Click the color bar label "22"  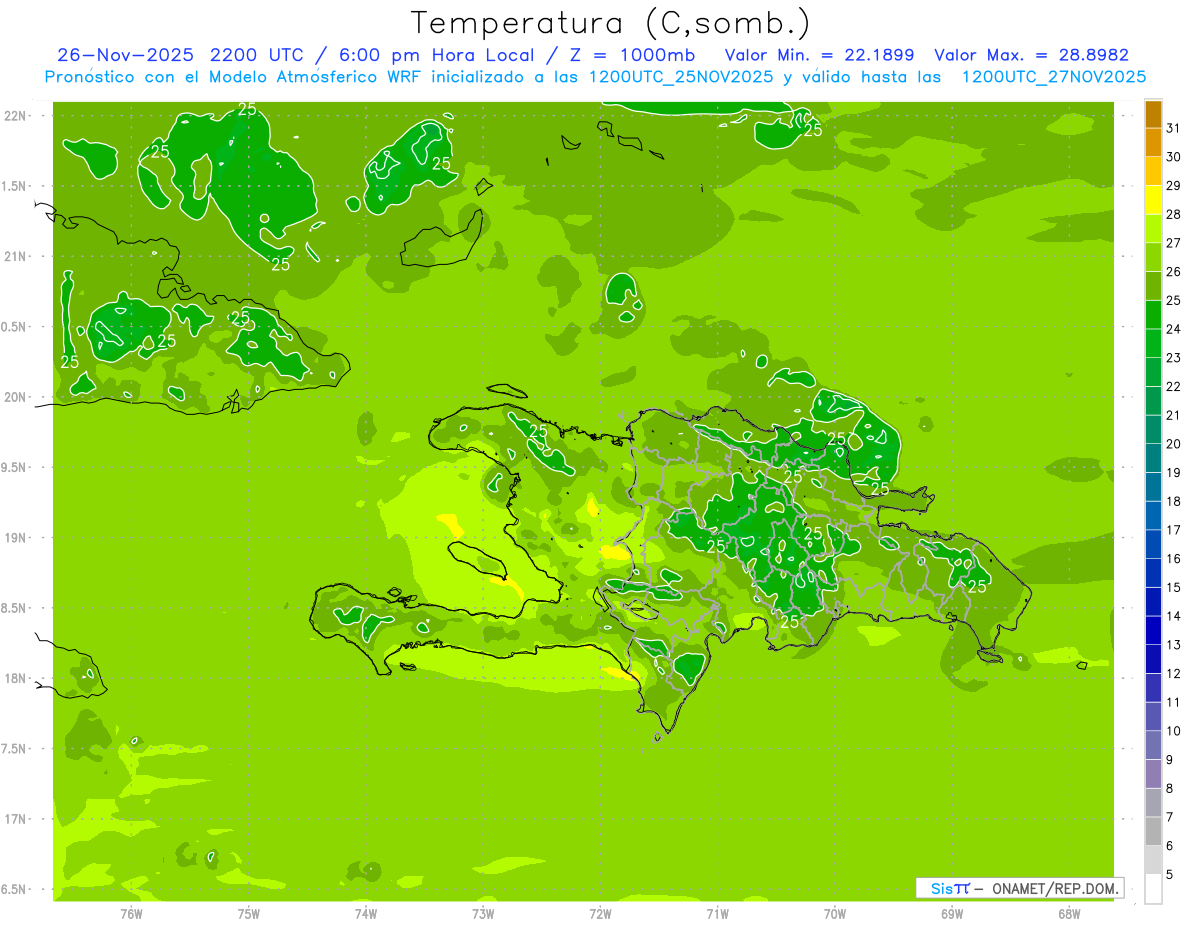[x=1174, y=387]
